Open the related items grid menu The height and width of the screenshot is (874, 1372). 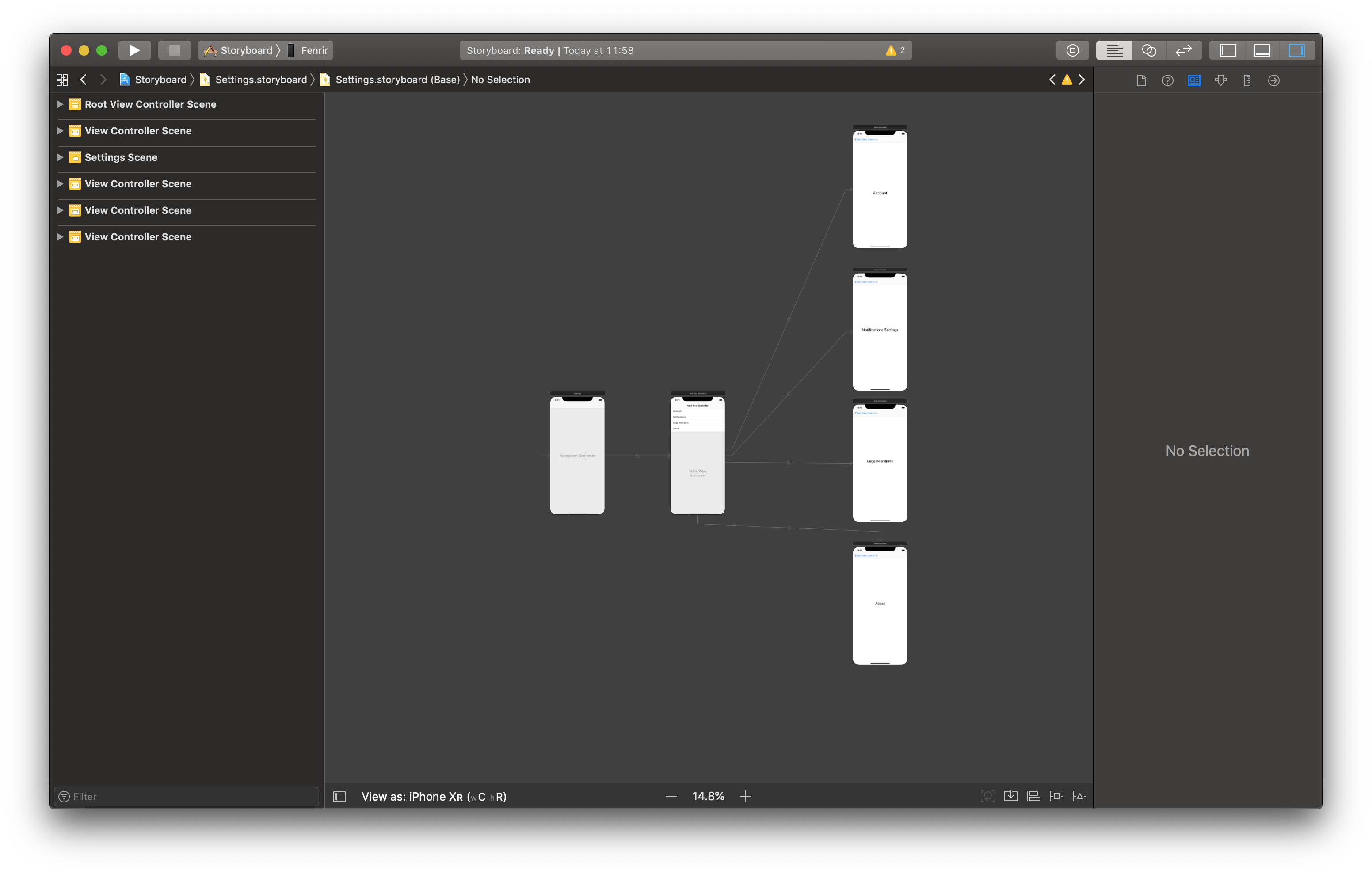click(62, 80)
